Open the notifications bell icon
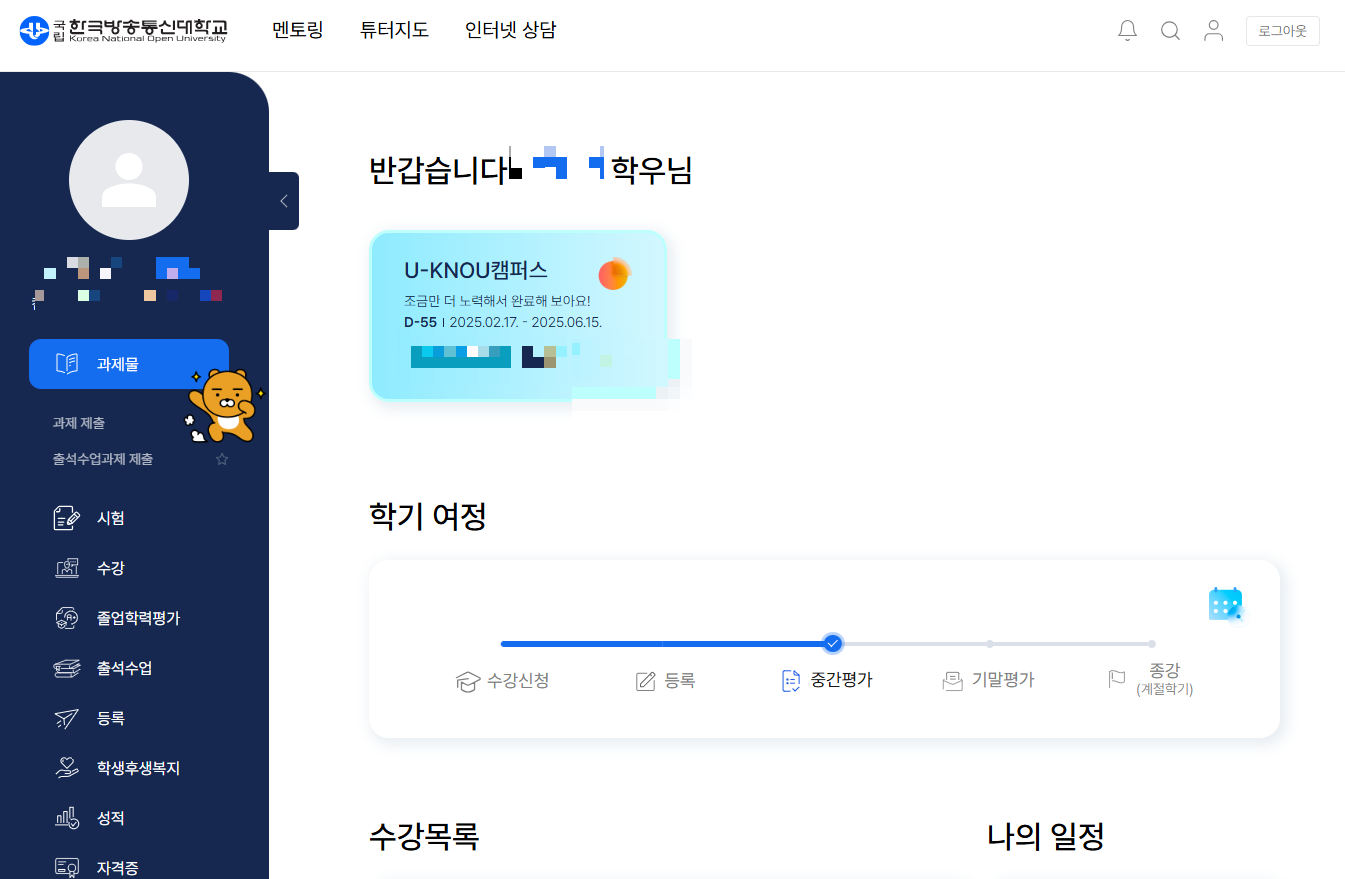Screen dimensions: 1345x879 tap(1127, 31)
